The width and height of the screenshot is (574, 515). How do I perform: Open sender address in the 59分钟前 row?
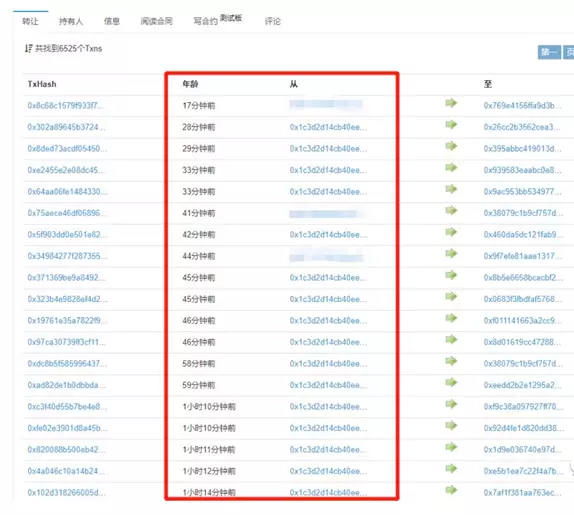point(328,385)
